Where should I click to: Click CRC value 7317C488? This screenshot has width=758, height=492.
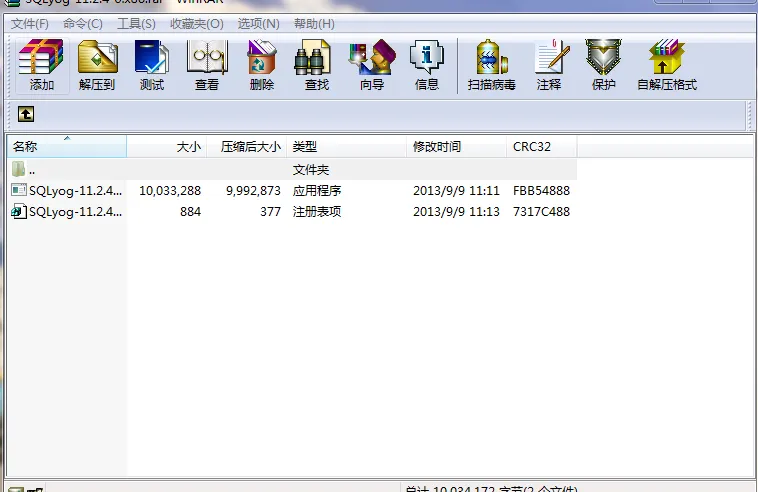[x=541, y=212]
